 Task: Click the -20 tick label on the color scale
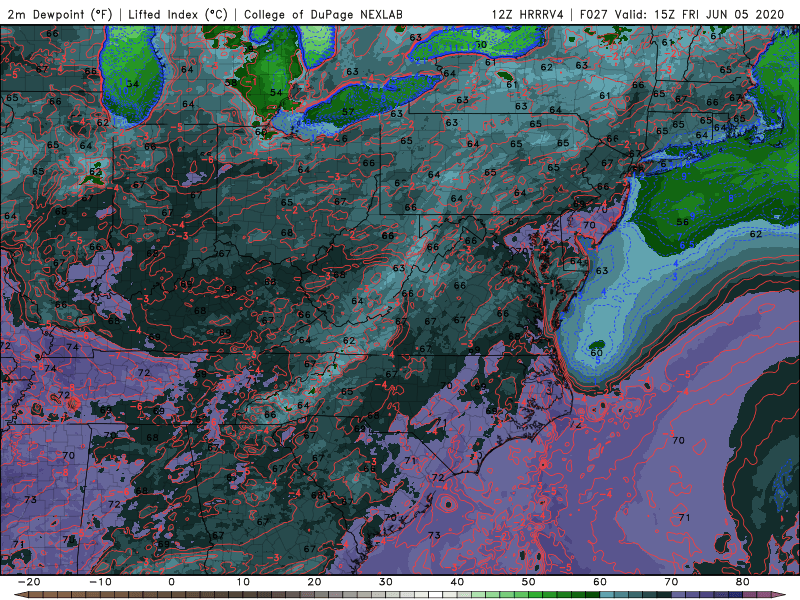point(29,582)
